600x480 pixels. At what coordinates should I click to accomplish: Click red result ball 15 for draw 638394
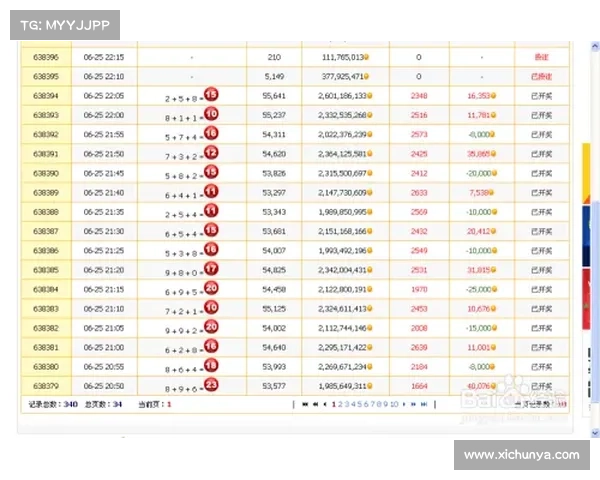click(211, 94)
